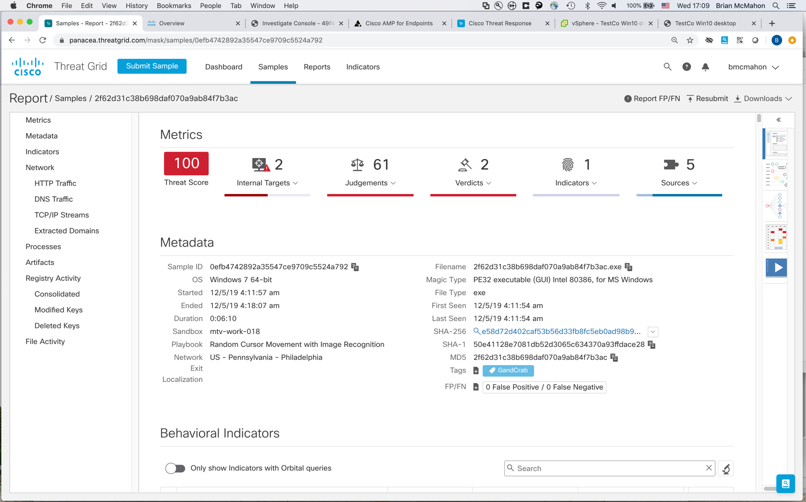Click the help question mark icon
The height and width of the screenshot is (502, 806).
pyautogui.click(x=686, y=67)
